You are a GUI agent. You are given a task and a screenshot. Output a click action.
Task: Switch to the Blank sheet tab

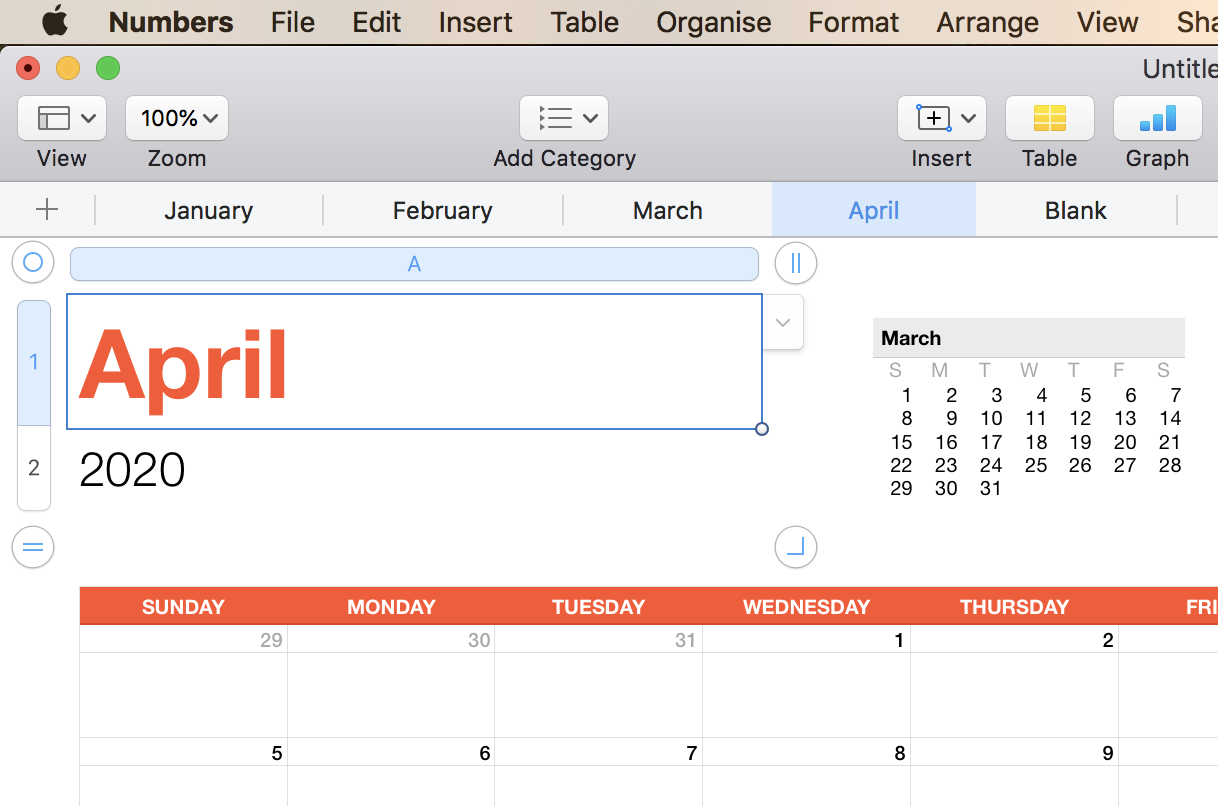1075,210
